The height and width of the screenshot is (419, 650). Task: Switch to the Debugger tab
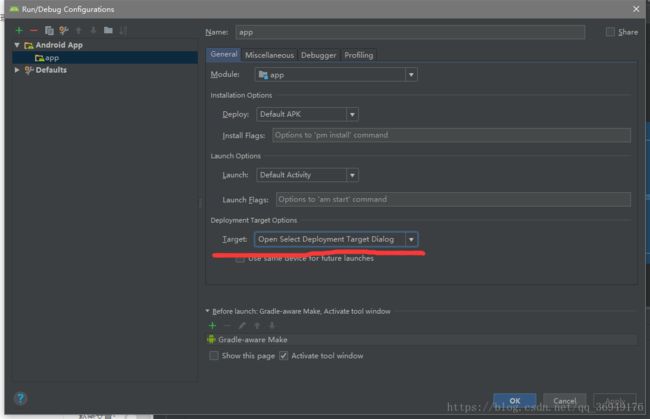pyautogui.click(x=318, y=55)
